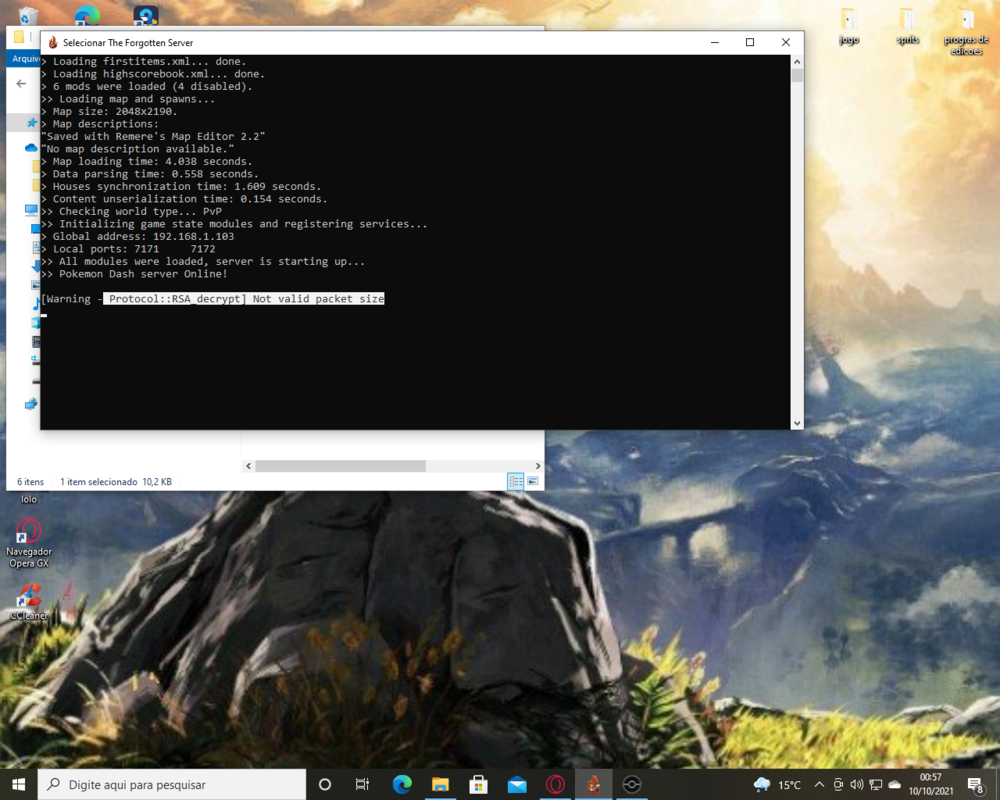Click 'Saved with Remere's Map Editor 2.2' text
The width and height of the screenshot is (1000, 800).
click(x=153, y=136)
